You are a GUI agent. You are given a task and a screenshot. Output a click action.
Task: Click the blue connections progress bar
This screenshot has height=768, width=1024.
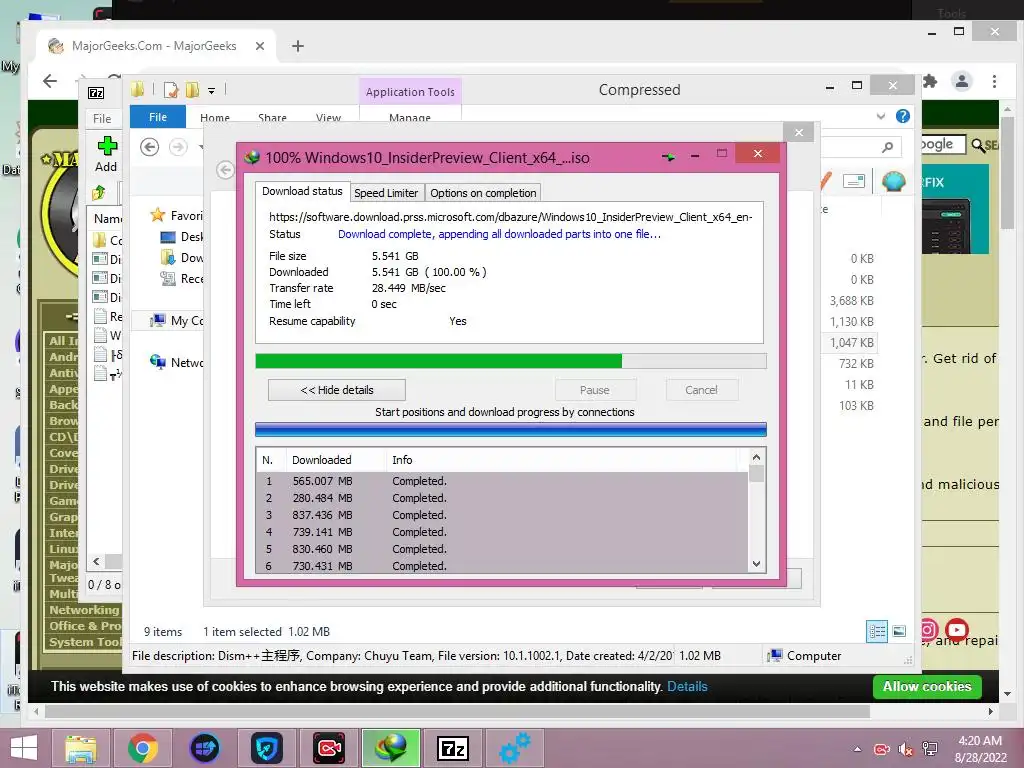tap(511, 429)
